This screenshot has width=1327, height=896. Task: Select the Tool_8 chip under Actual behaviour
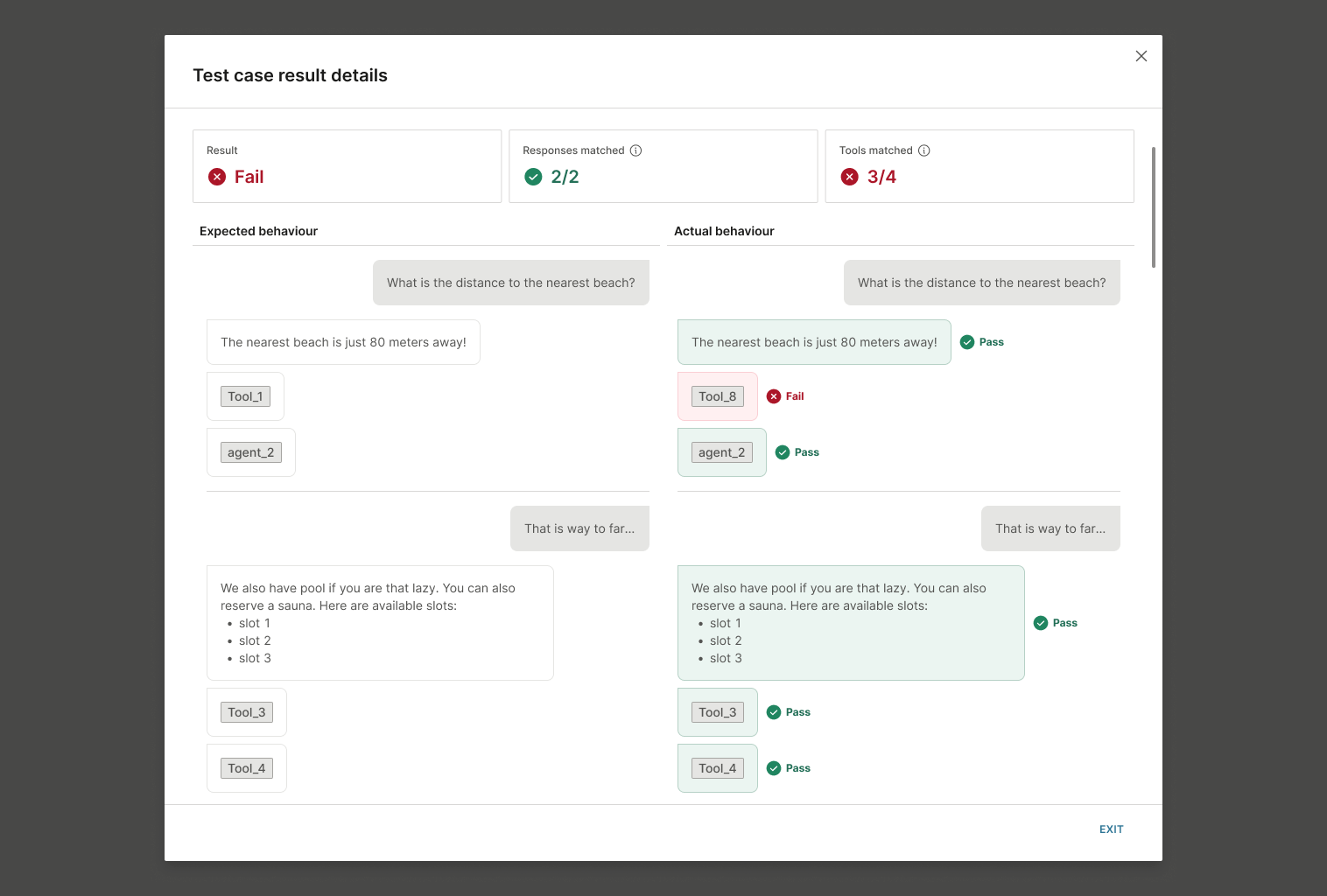717,395
